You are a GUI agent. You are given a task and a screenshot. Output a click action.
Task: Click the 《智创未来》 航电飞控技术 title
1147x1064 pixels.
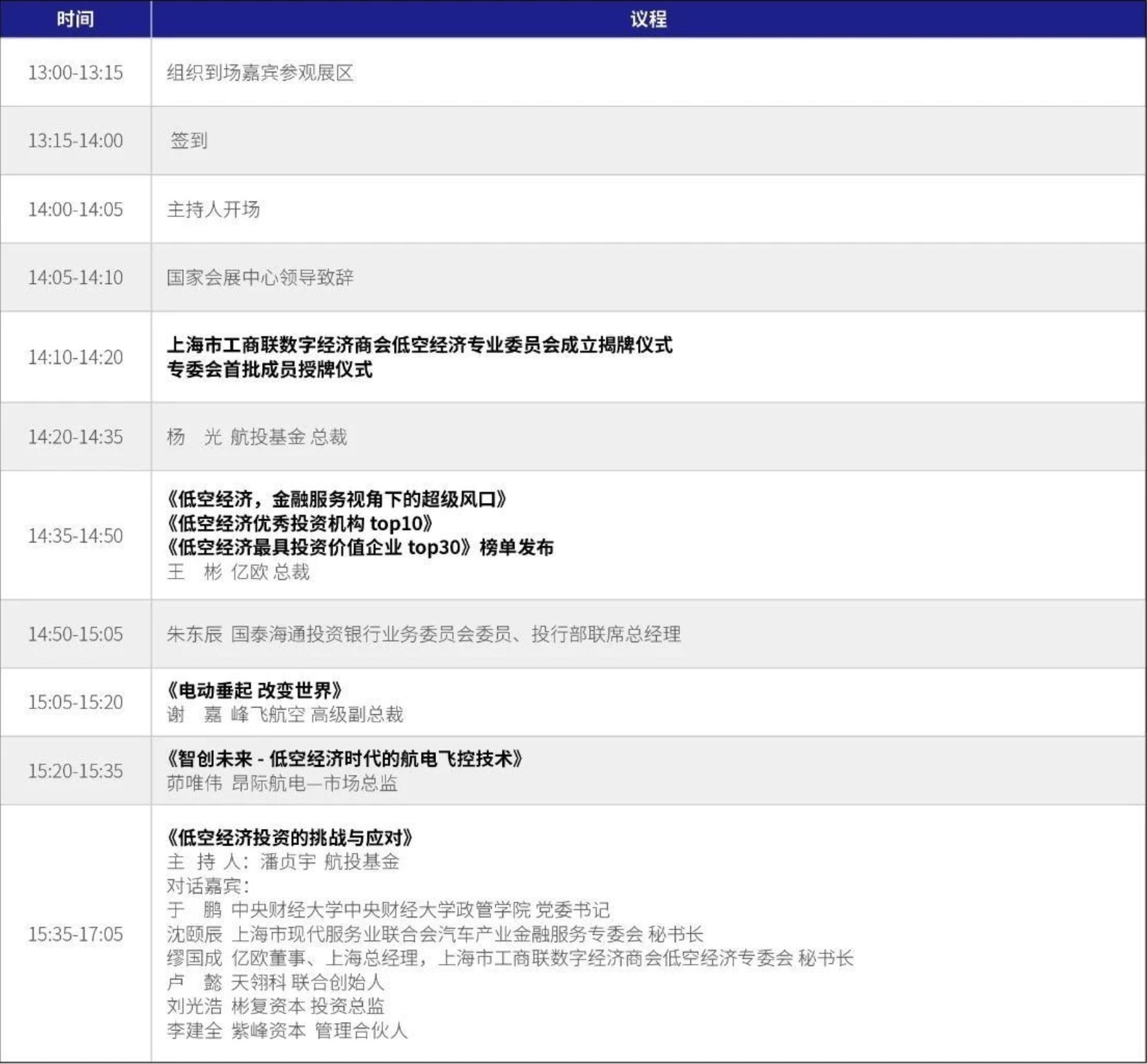click(344, 759)
